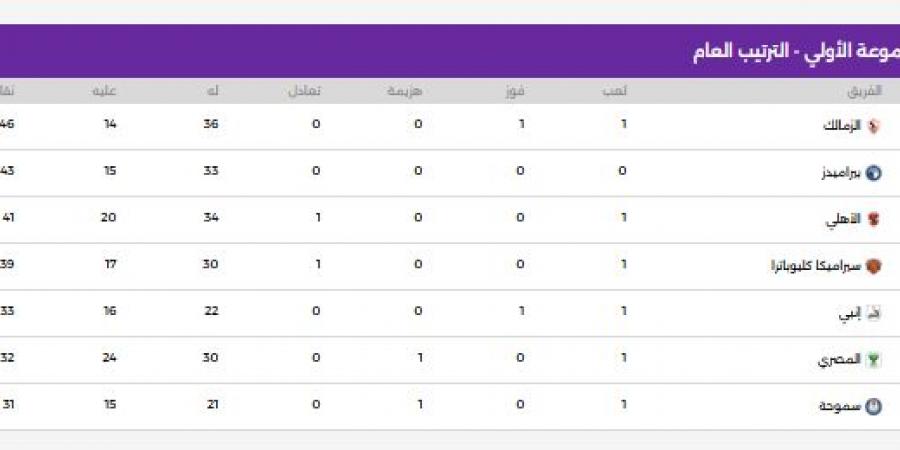Click the Al Masry club logo

tap(873, 360)
